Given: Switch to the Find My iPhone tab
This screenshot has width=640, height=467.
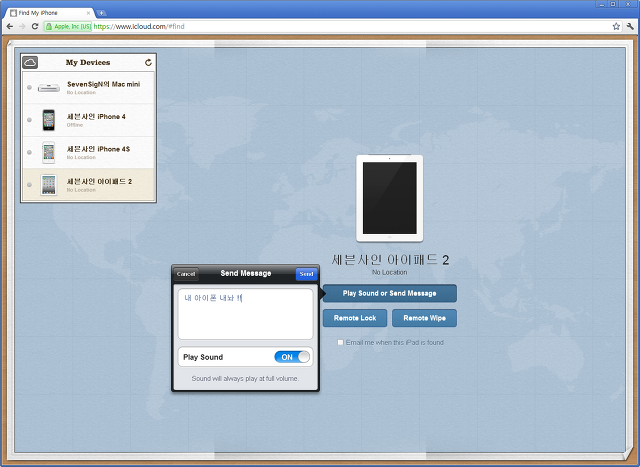Looking at the screenshot, I should pos(49,13).
